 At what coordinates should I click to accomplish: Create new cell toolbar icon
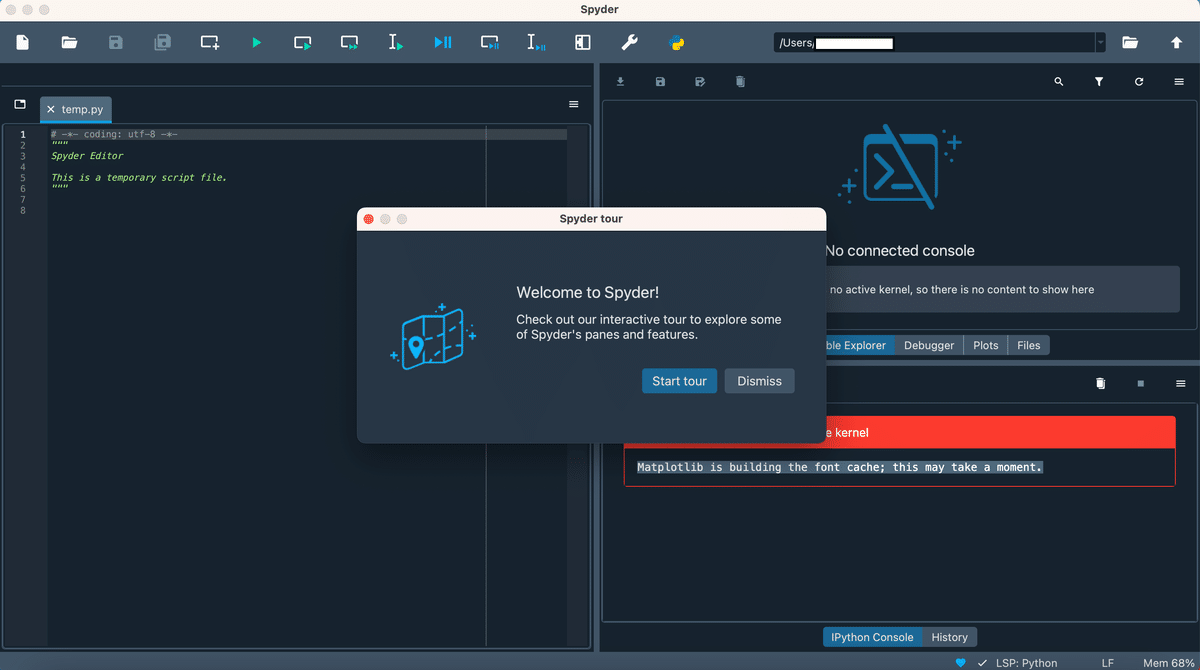click(210, 42)
